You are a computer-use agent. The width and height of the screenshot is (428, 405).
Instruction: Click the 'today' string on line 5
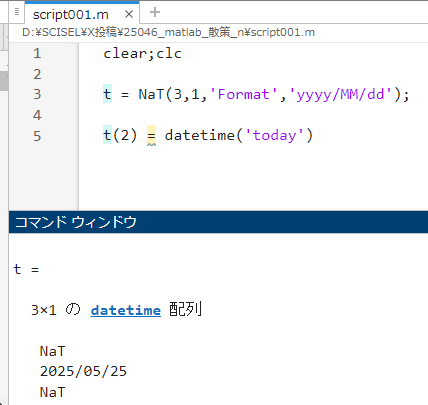(275, 136)
